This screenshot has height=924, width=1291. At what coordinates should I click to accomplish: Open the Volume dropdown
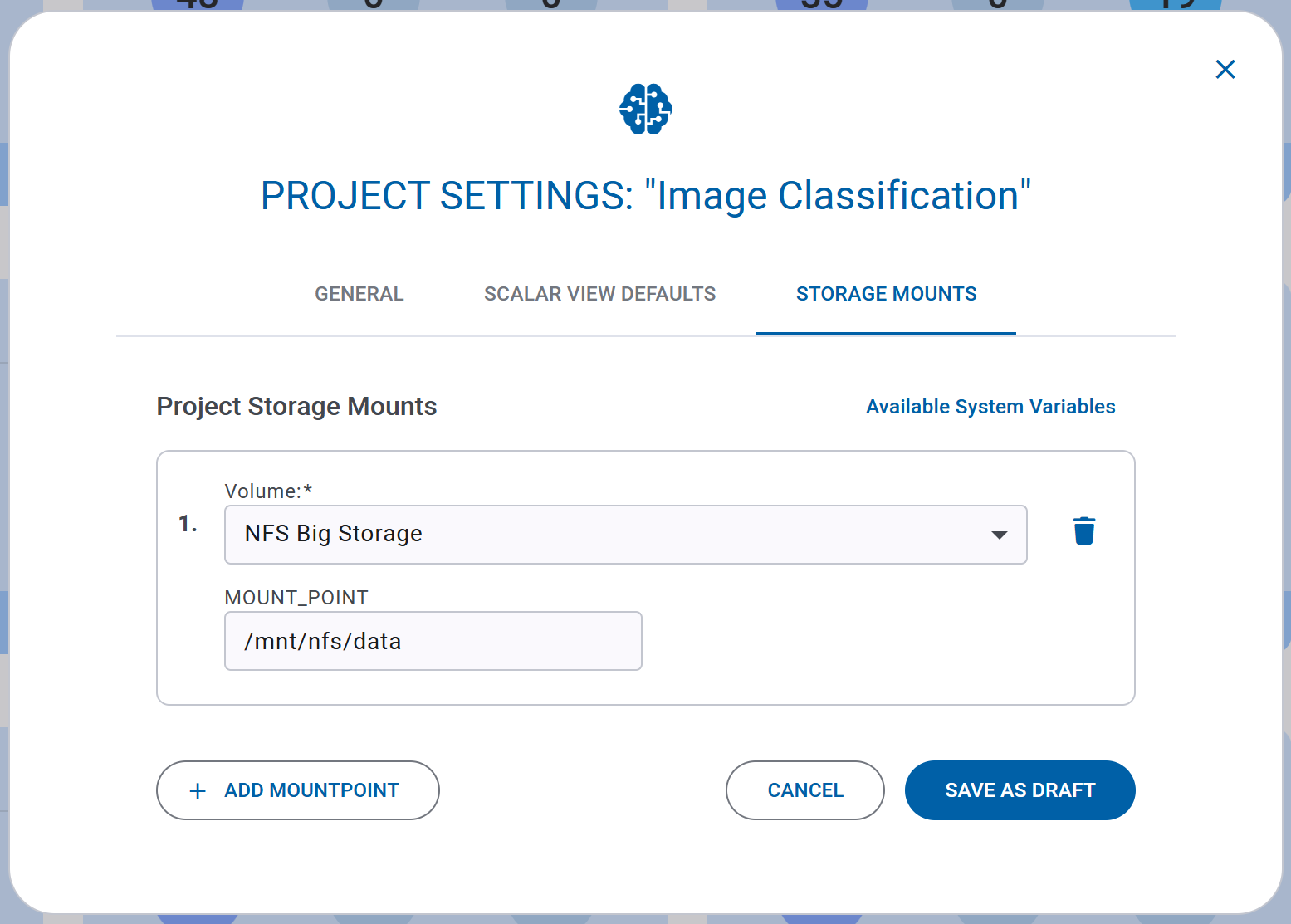(x=626, y=535)
